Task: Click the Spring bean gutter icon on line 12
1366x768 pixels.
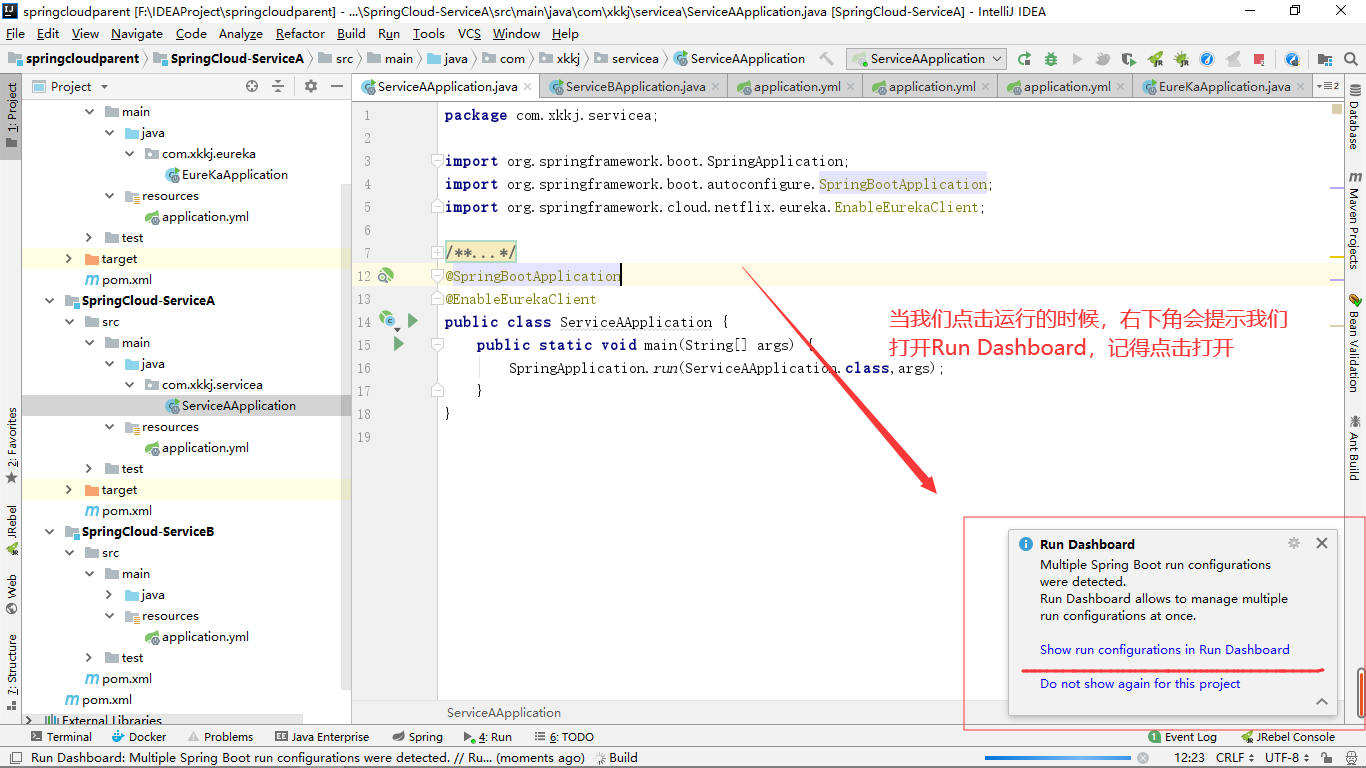Action: tap(386, 275)
